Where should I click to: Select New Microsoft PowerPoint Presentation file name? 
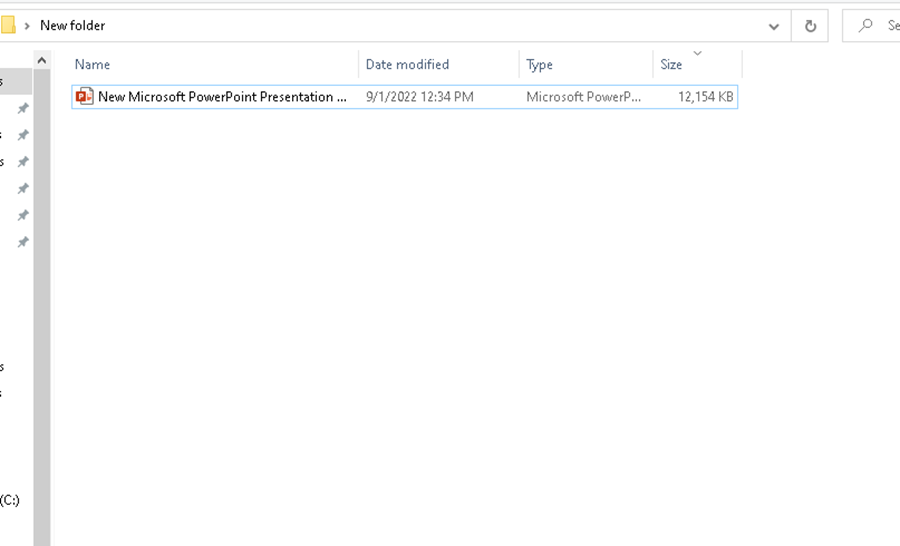click(222, 96)
